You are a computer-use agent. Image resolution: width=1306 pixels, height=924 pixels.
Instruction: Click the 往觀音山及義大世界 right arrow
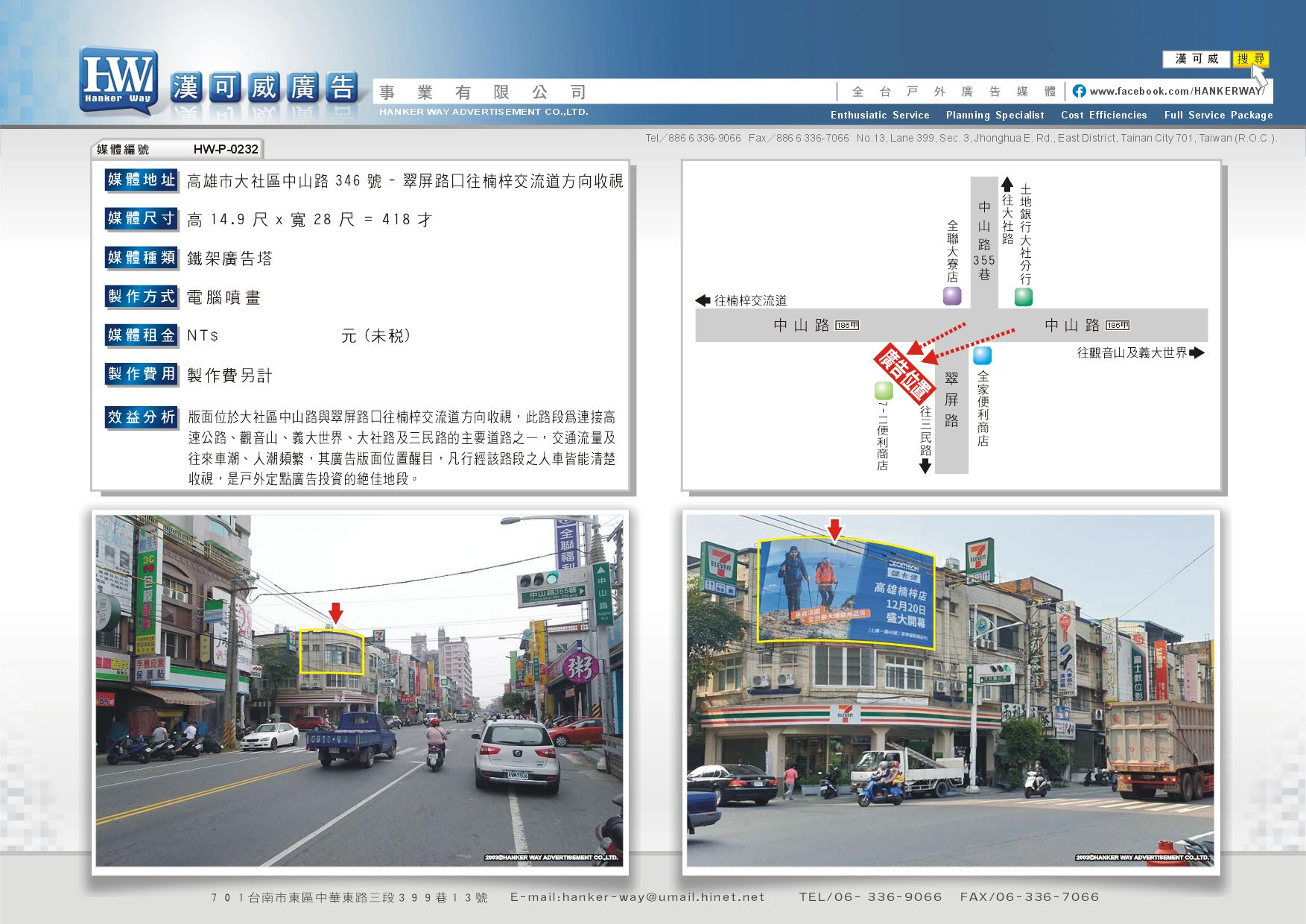1196,352
